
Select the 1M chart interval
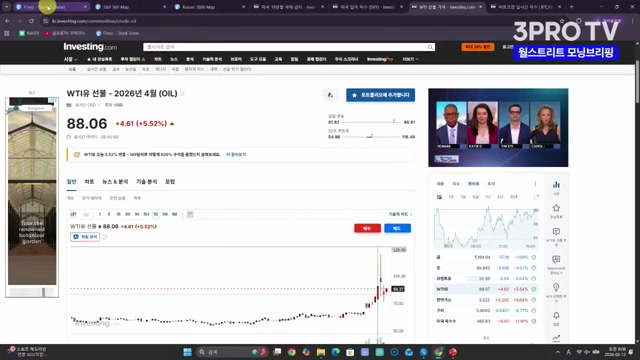(x=174, y=214)
